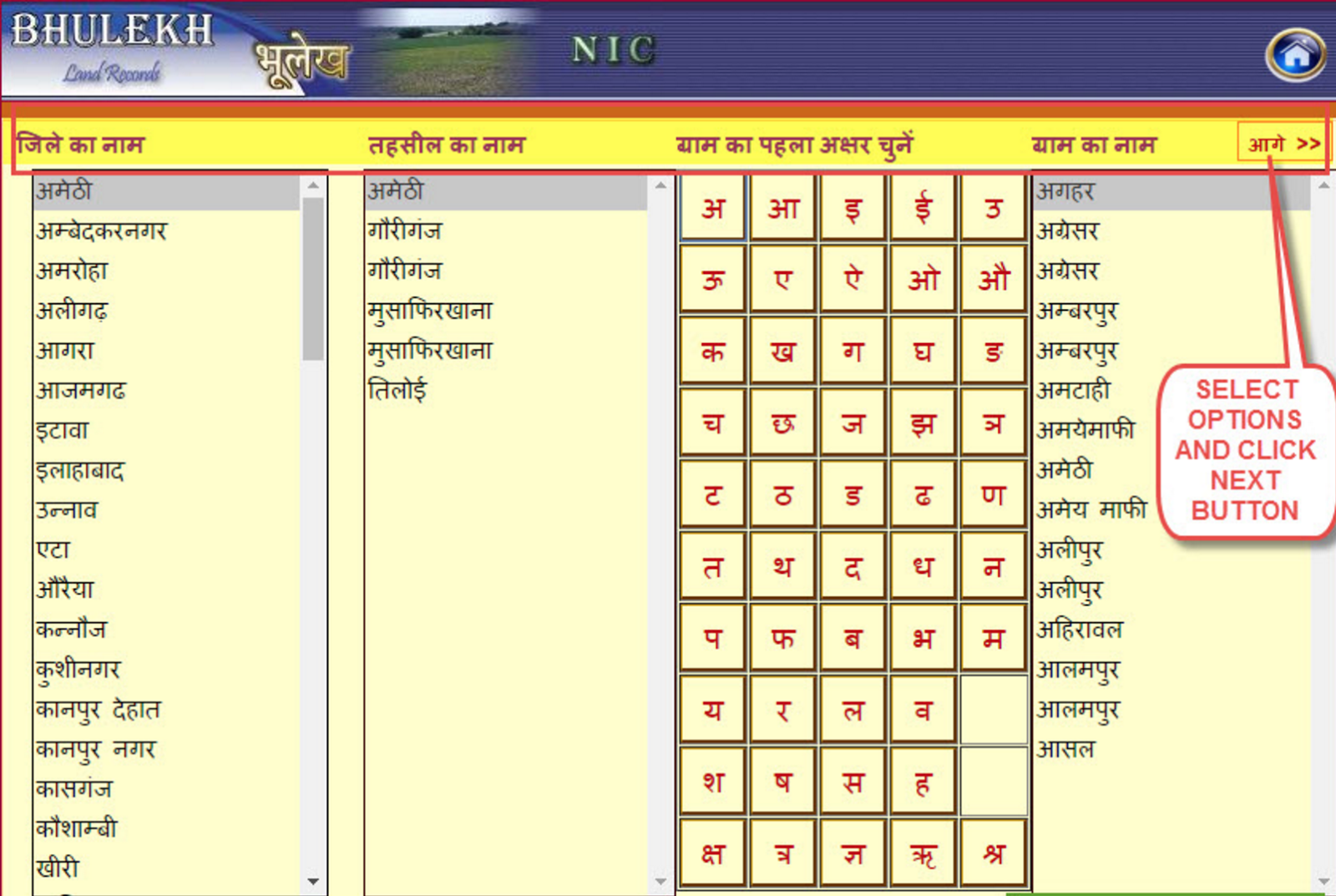The height and width of the screenshot is (896, 1336).
Task: Select कानपुर नगर district
Action: 167,750
